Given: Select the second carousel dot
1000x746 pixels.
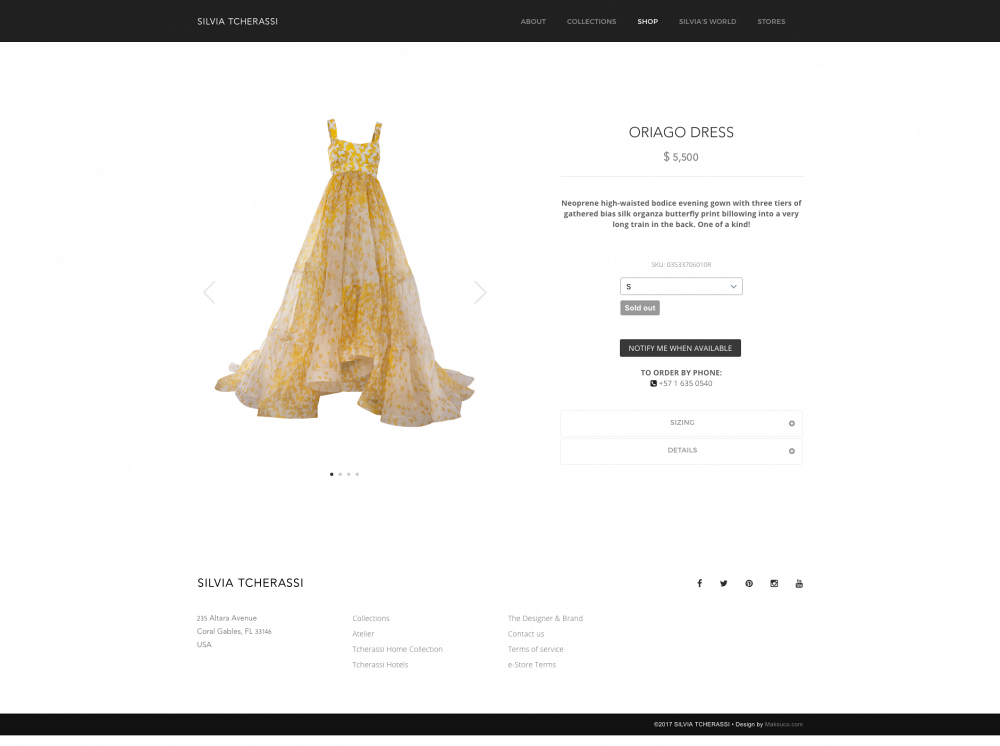Looking at the screenshot, I should pos(340,474).
